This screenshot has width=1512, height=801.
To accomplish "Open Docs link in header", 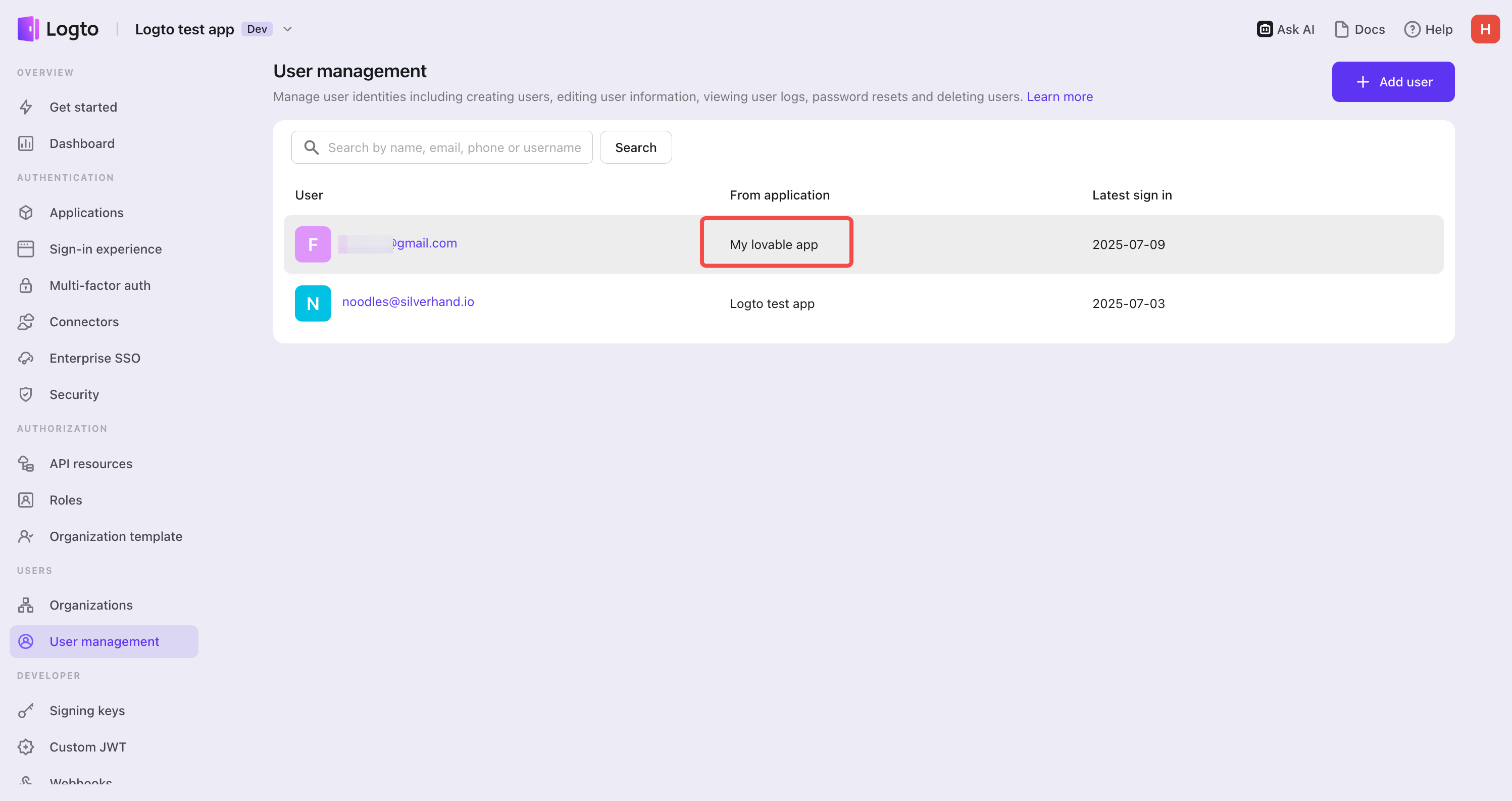I will point(1359,29).
